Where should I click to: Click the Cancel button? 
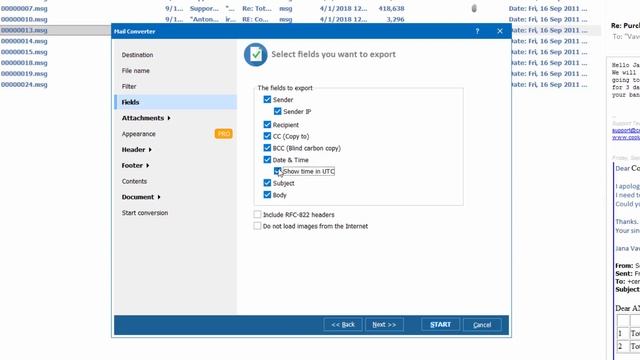(482, 325)
